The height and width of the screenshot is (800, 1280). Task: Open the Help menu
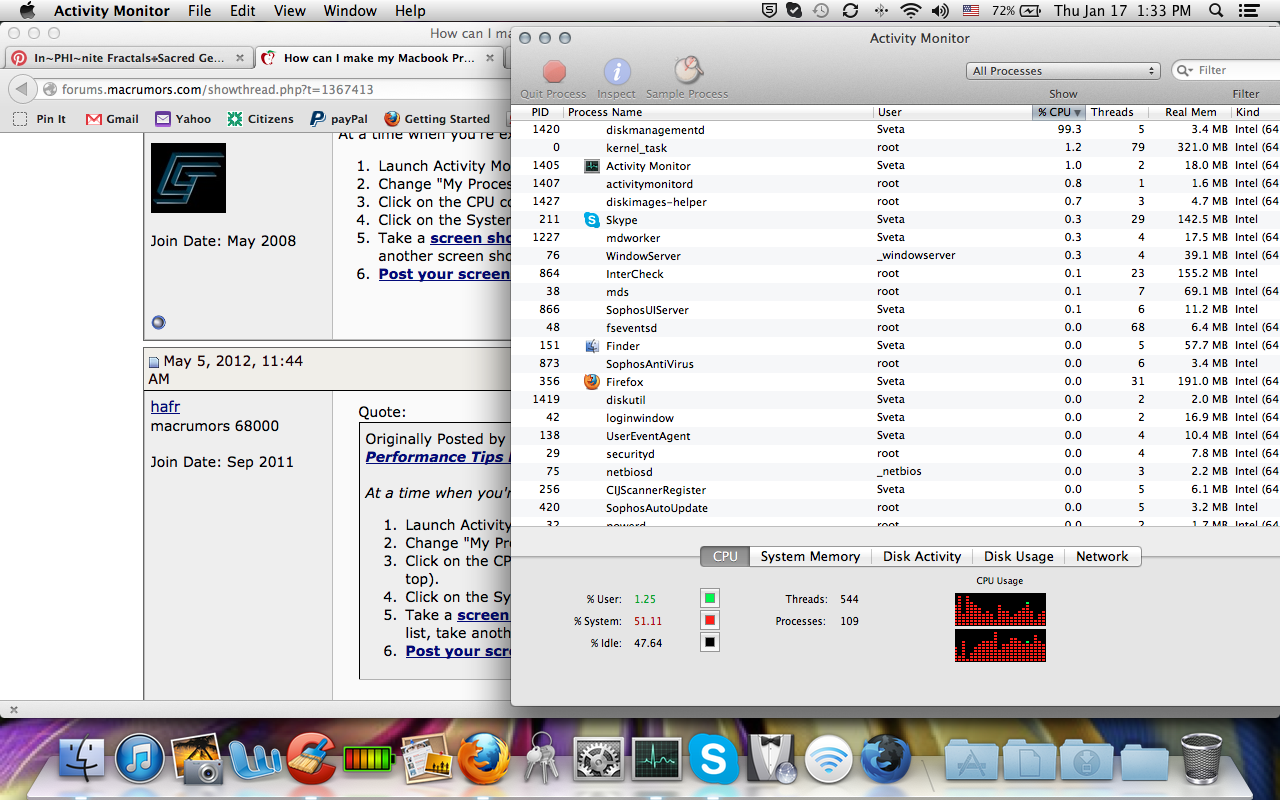pyautogui.click(x=410, y=11)
